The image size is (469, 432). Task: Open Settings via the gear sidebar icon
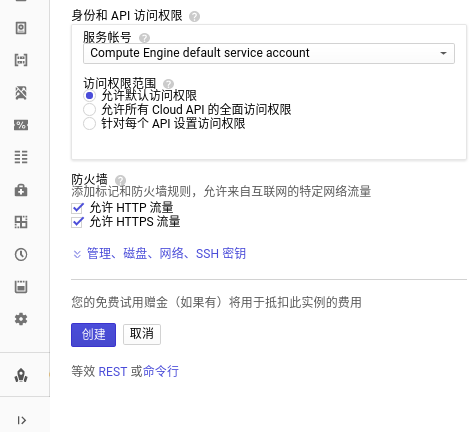(21, 319)
